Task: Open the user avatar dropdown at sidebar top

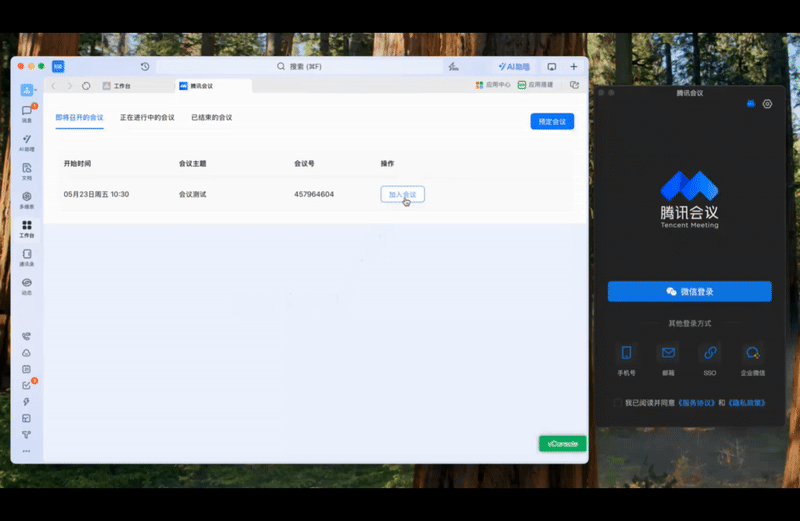Action: (28, 90)
